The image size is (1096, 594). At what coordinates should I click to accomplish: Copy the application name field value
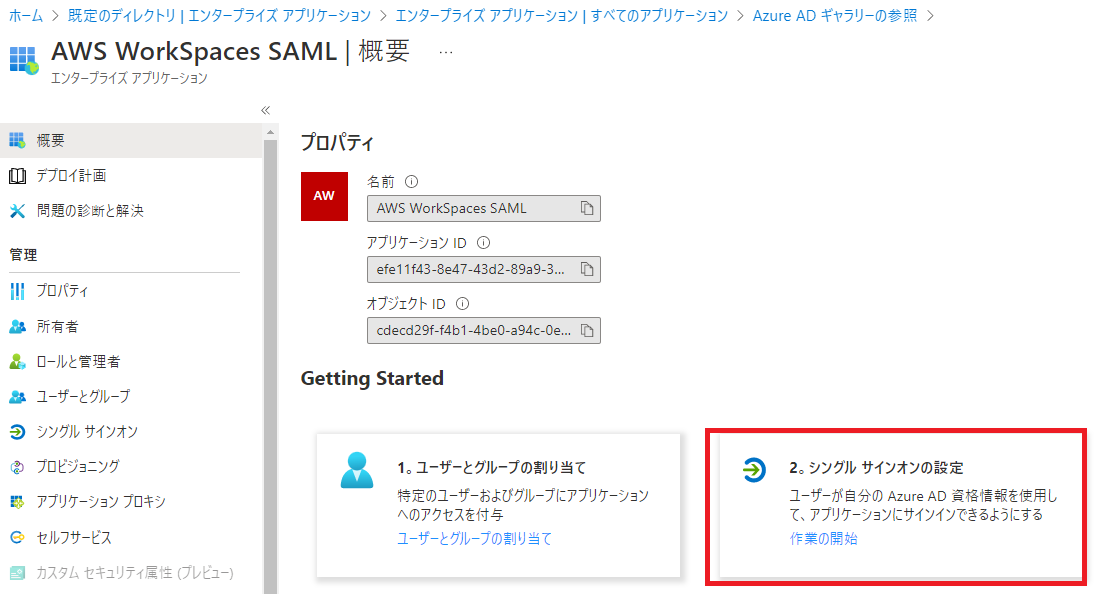click(x=587, y=208)
